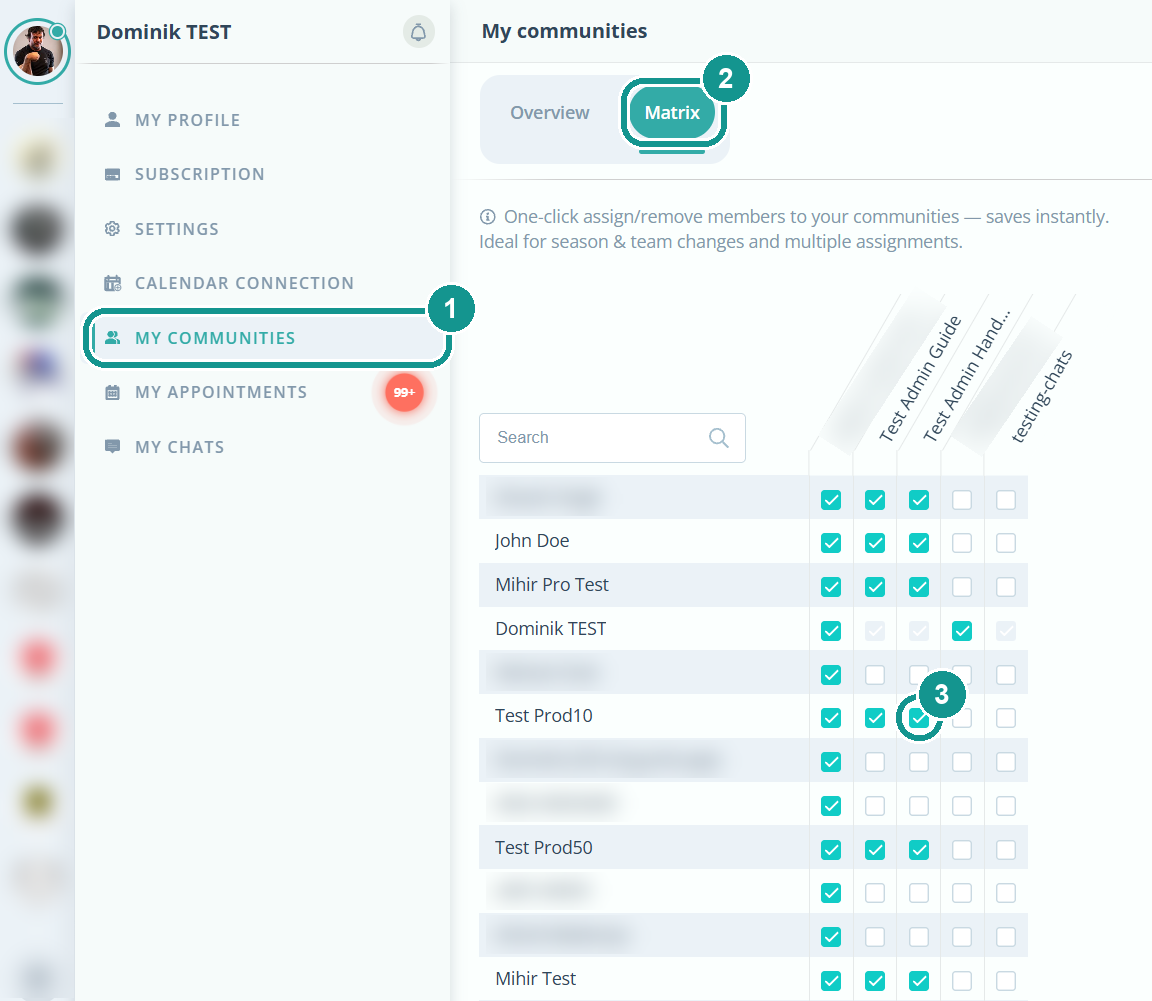
Task: Click the Subscription card icon
Action: [x=112, y=174]
